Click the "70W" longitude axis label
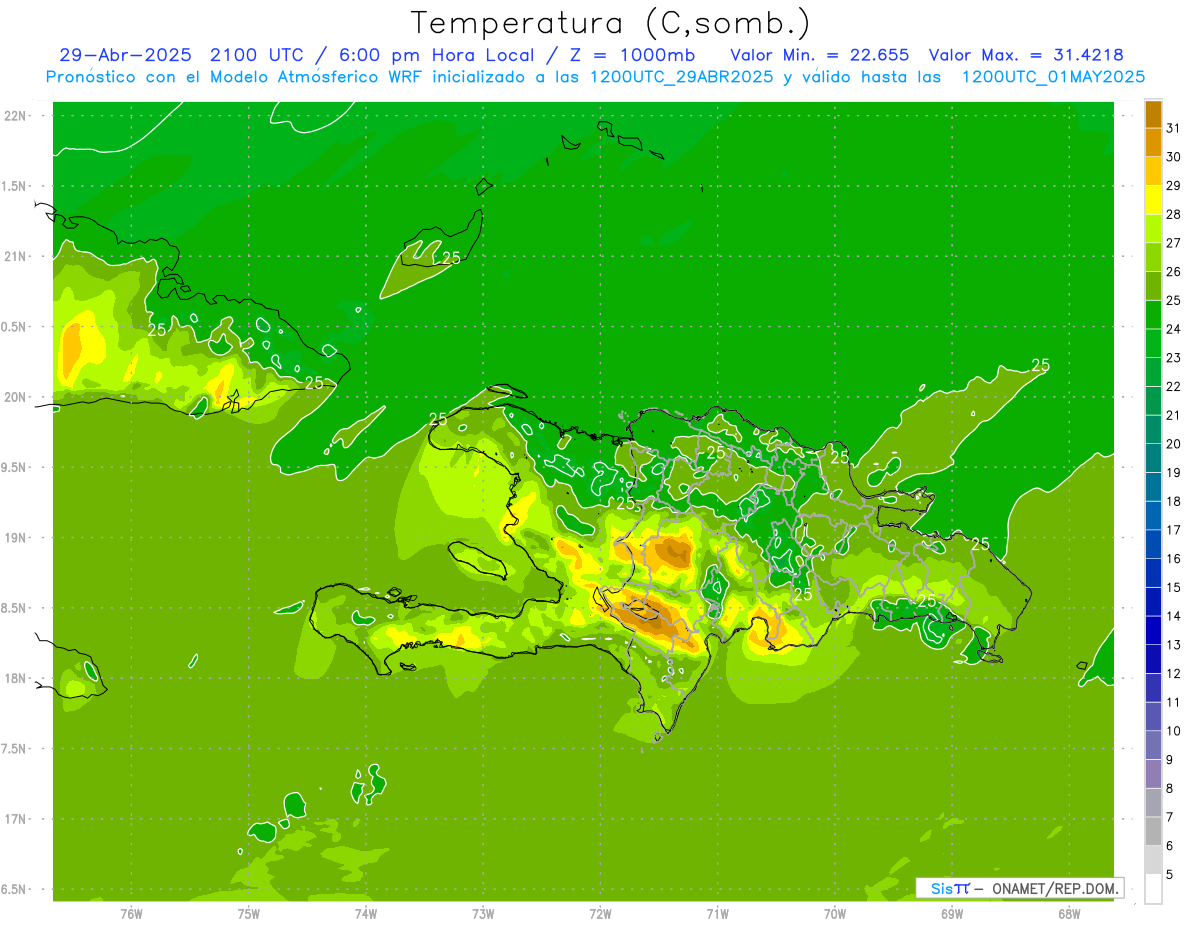Screen dimensions: 1200x927 [x=835, y=914]
